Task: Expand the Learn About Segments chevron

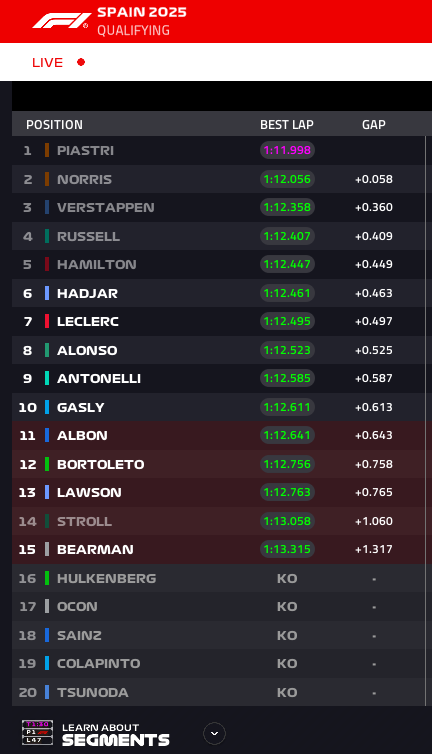Action: (x=215, y=733)
